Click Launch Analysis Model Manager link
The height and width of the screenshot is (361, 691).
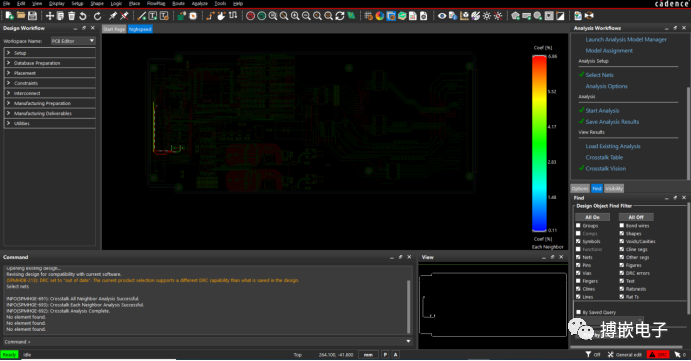pyautogui.click(x=626, y=40)
